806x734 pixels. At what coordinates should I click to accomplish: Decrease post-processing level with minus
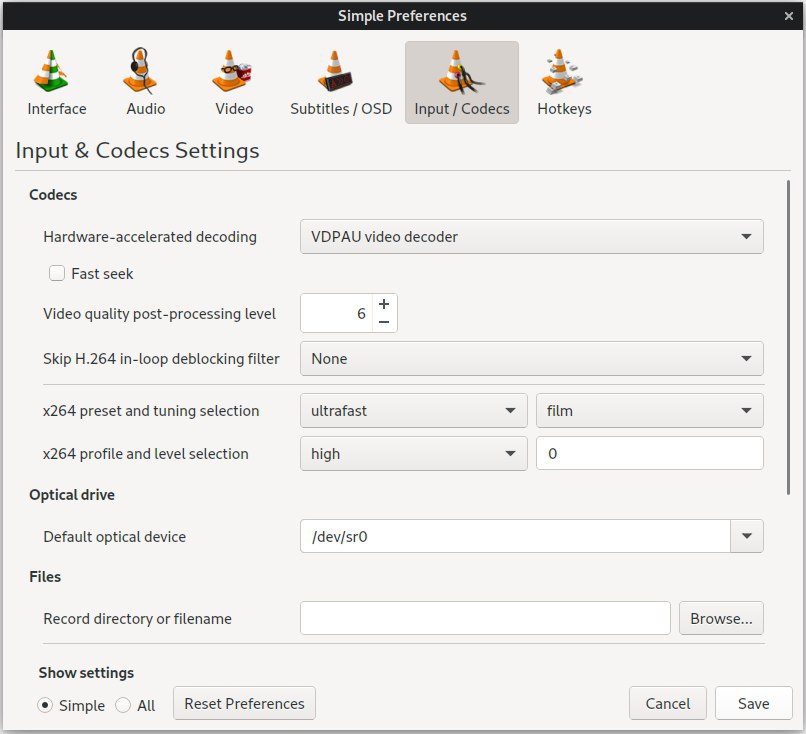point(384,322)
